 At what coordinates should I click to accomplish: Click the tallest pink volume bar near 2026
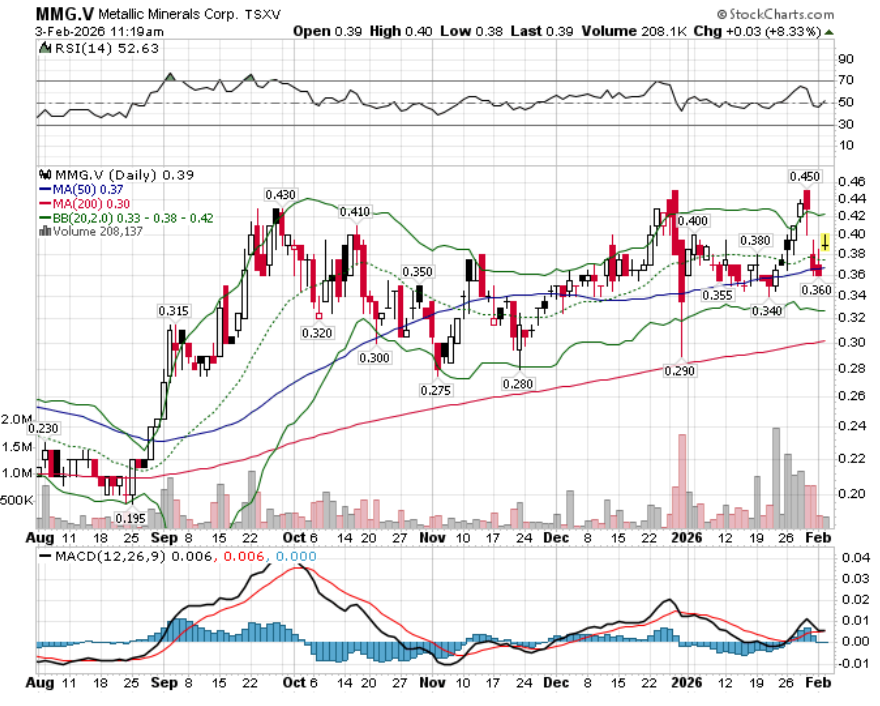[x=682, y=481]
